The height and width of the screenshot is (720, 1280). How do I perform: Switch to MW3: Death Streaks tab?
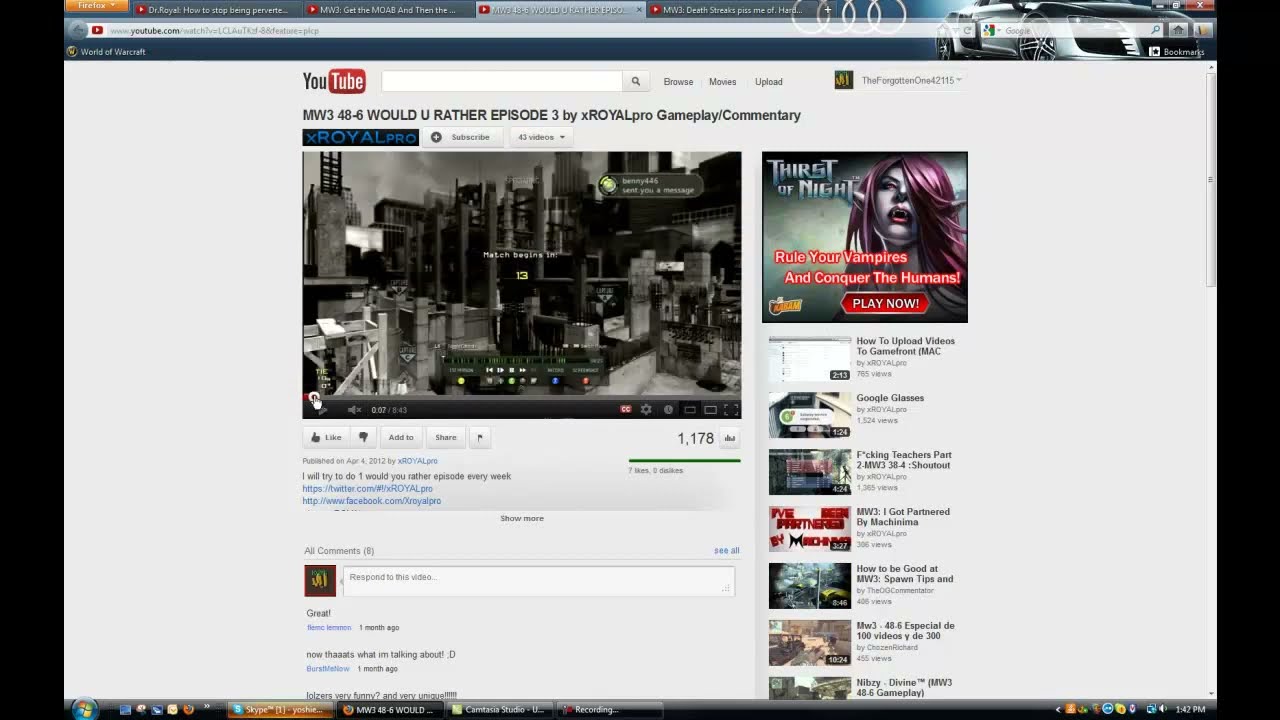[x=730, y=10]
